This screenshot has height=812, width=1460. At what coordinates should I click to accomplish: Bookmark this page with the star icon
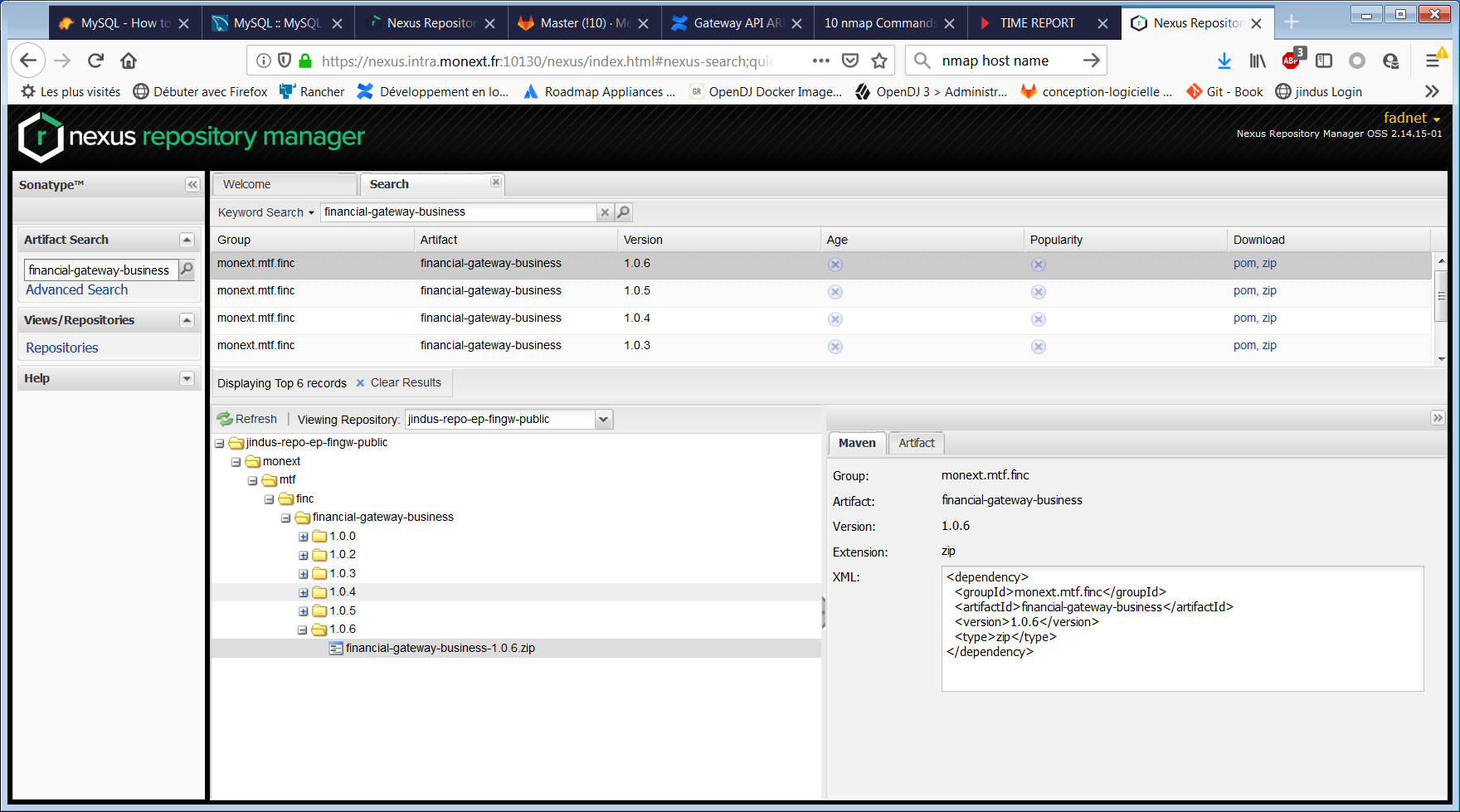(x=879, y=61)
